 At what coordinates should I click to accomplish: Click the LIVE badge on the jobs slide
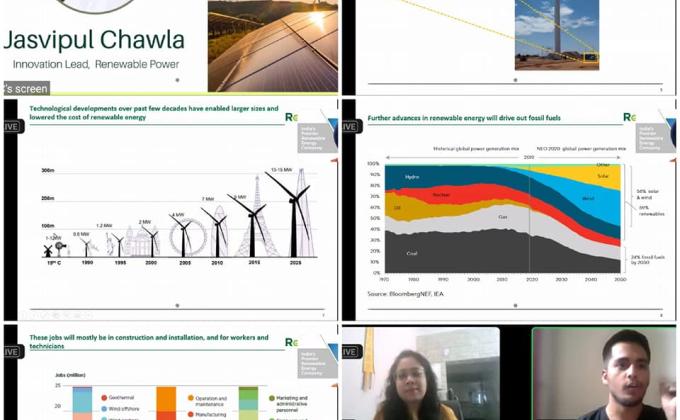(x=9, y=351)
